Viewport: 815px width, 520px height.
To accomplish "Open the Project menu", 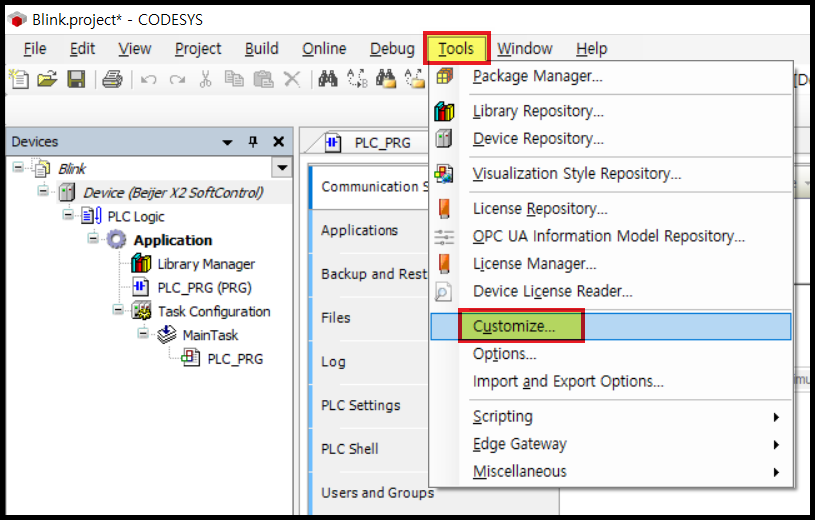I will pos(198,49).
